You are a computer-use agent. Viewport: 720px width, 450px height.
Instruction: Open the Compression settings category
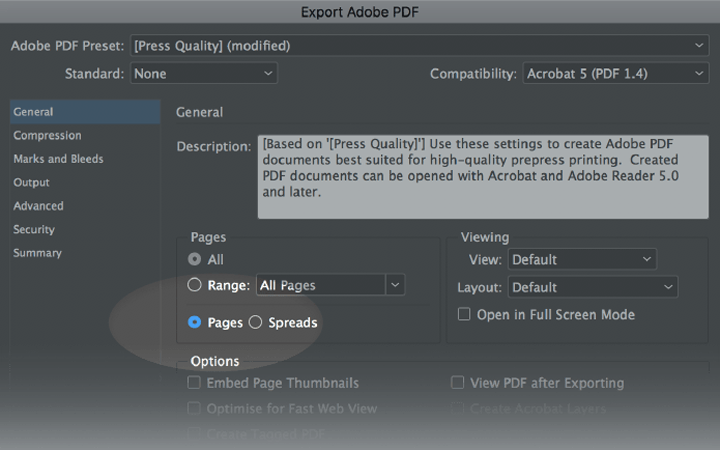click(47, 135)
